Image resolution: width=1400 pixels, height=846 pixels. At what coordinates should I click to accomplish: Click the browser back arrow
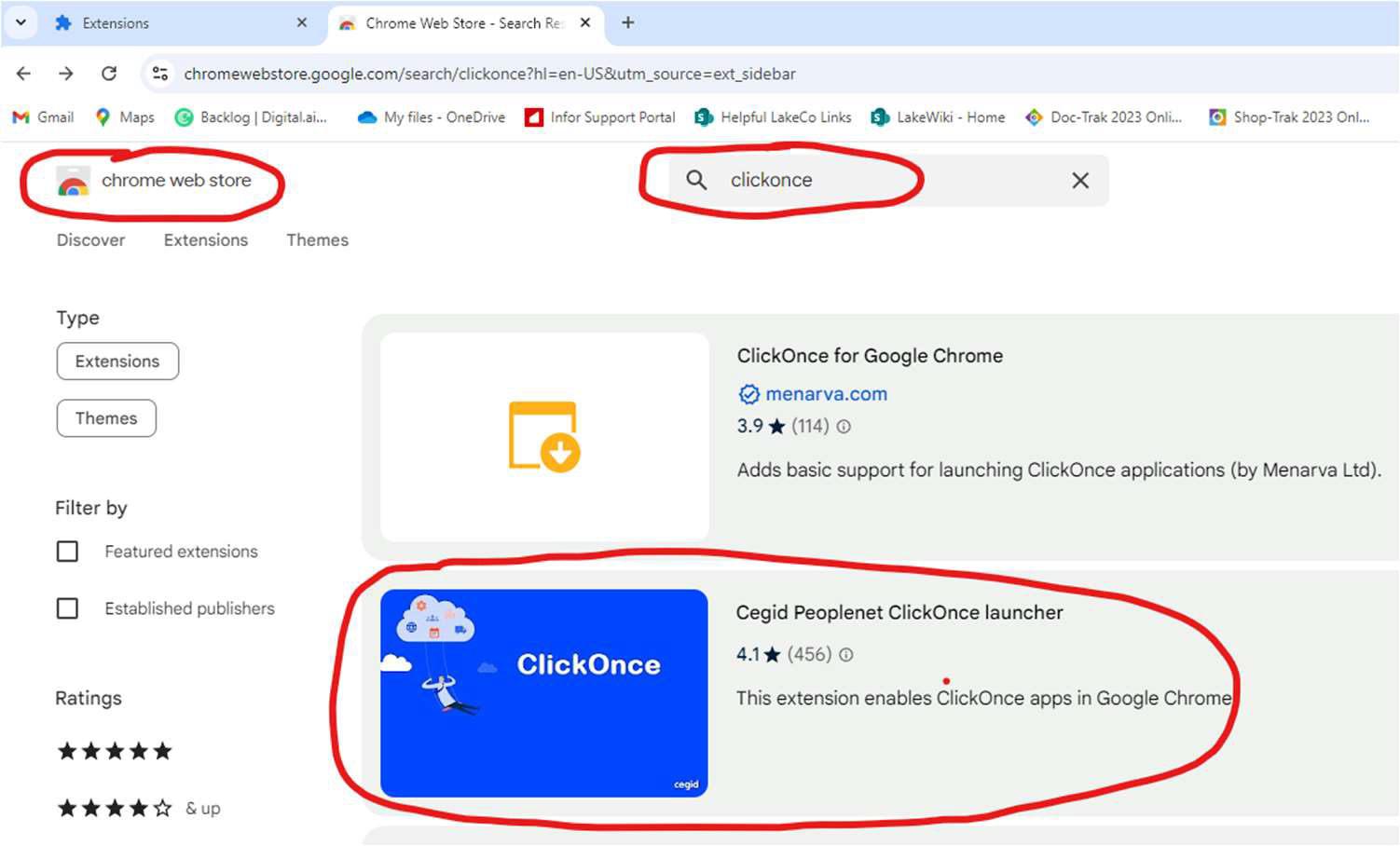click(22, 74)
